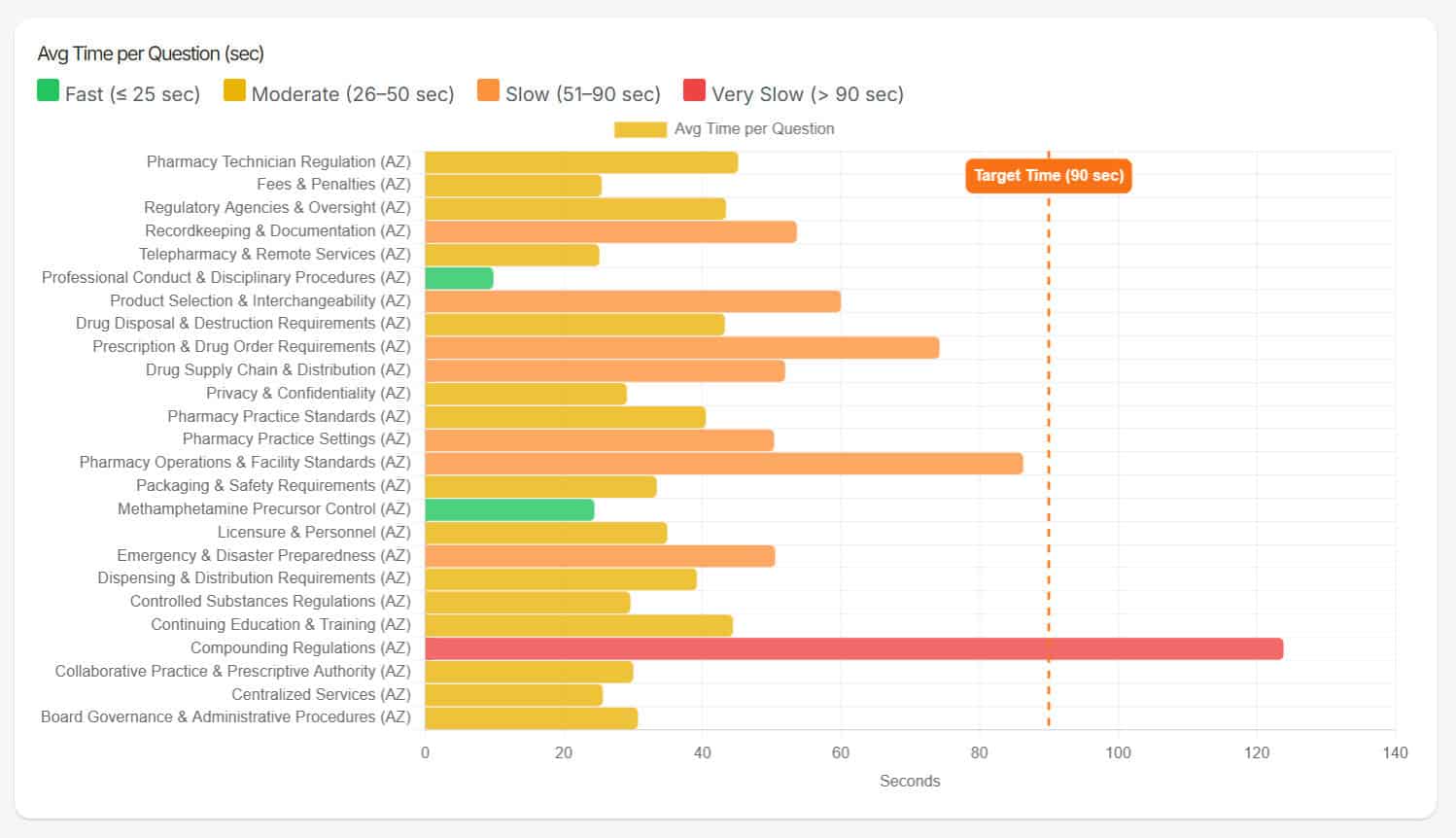Click the yellow Moderate legend swatch
This screenshot has width=1456, height=838.
pyautogui.click(x=234, y=91)
